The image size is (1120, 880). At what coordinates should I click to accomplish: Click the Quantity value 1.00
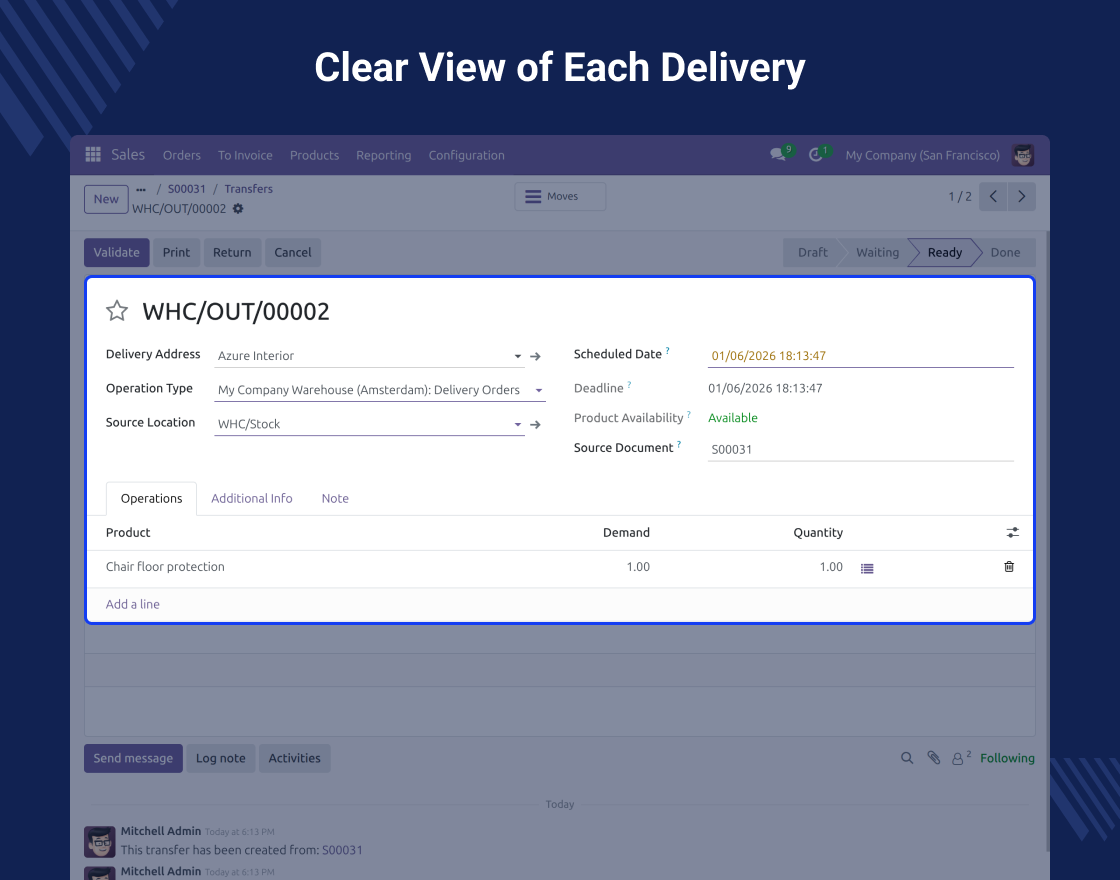click(x=831, y=566)
